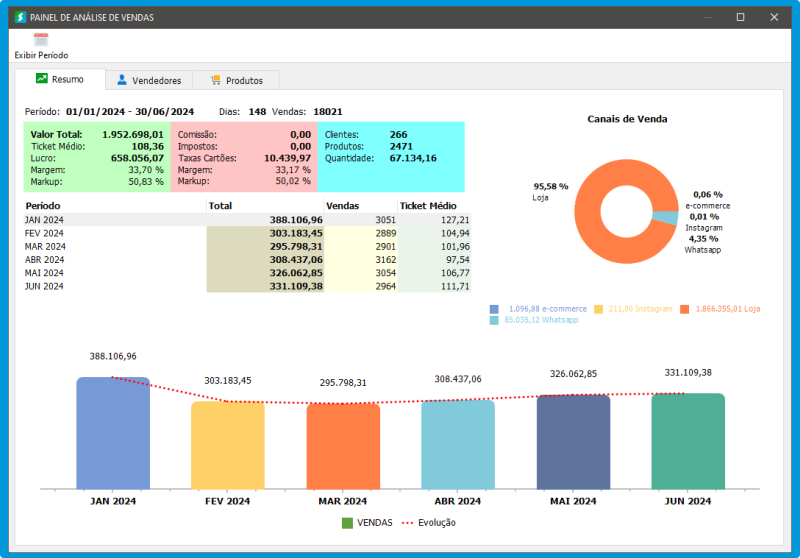Click the Produtos tab cart icon
This screenshot has width=800, height=558.
tap(215, 80)
